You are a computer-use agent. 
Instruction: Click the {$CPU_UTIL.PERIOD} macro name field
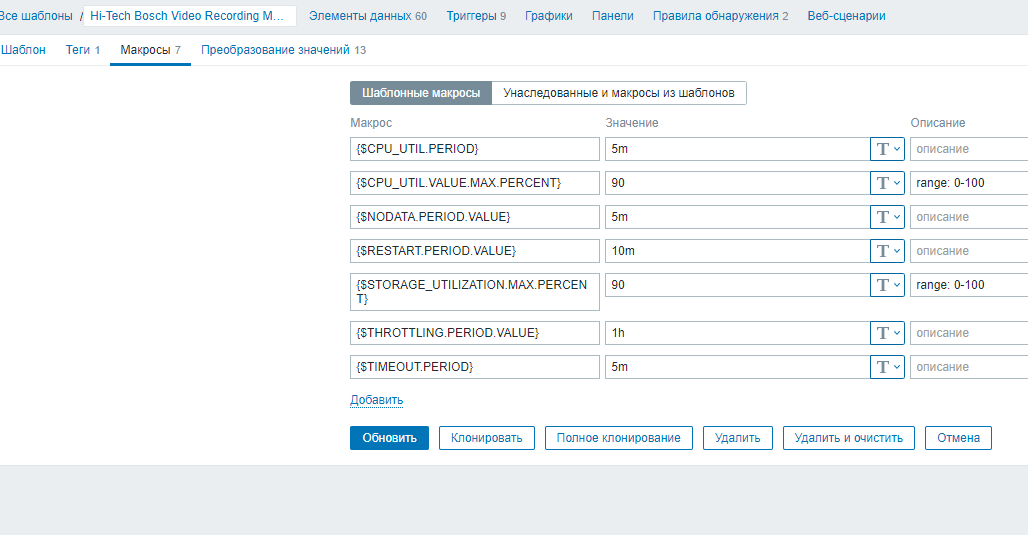click(x=474, y=149)
